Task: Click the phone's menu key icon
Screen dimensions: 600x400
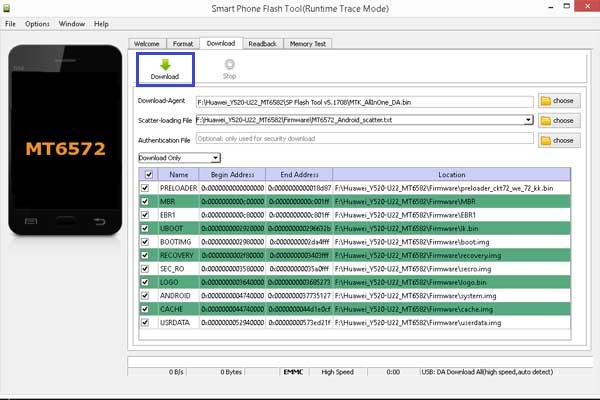Action: click(31, 221)
